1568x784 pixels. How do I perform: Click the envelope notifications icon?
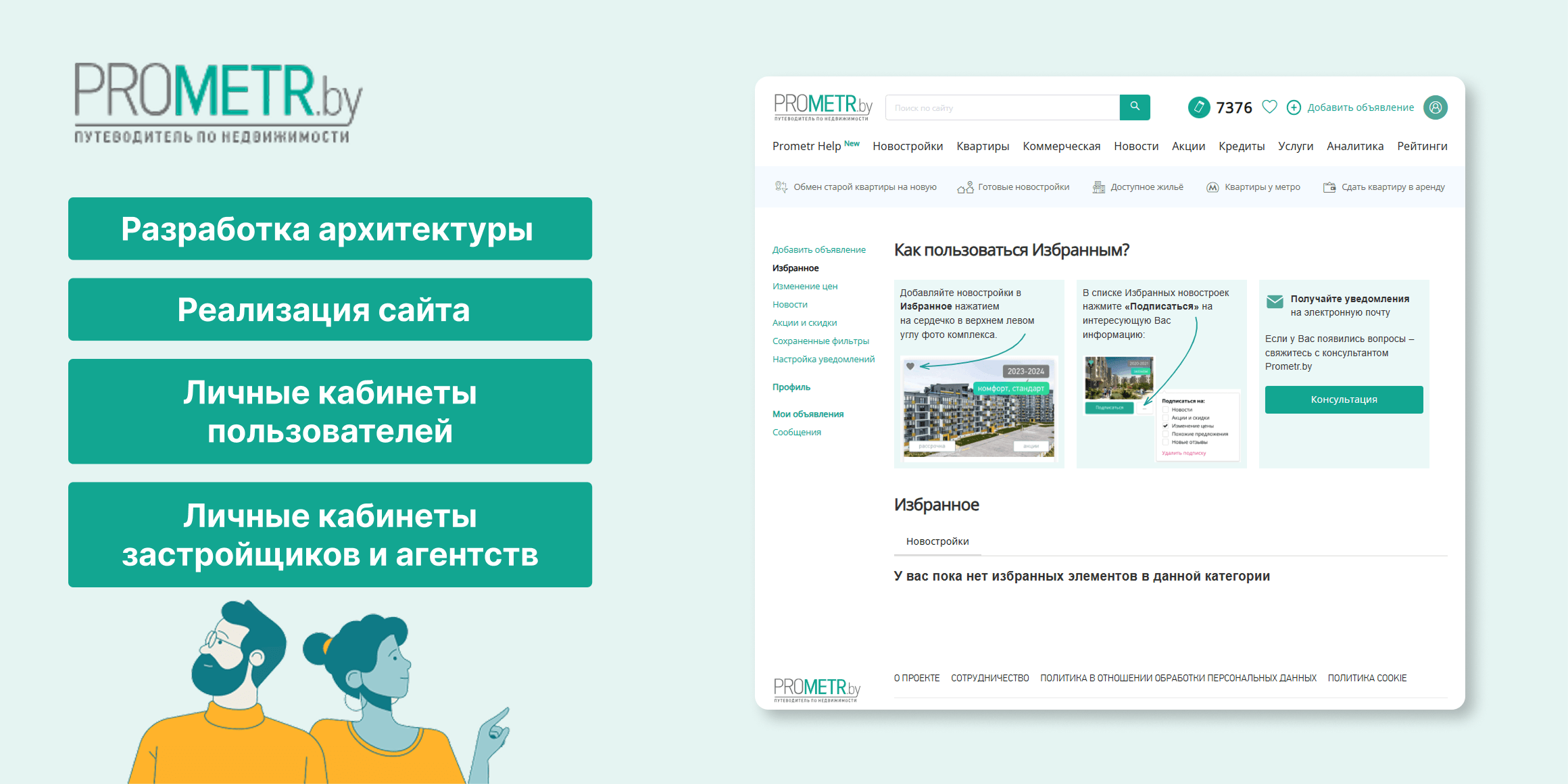[x=1275, y=301]
